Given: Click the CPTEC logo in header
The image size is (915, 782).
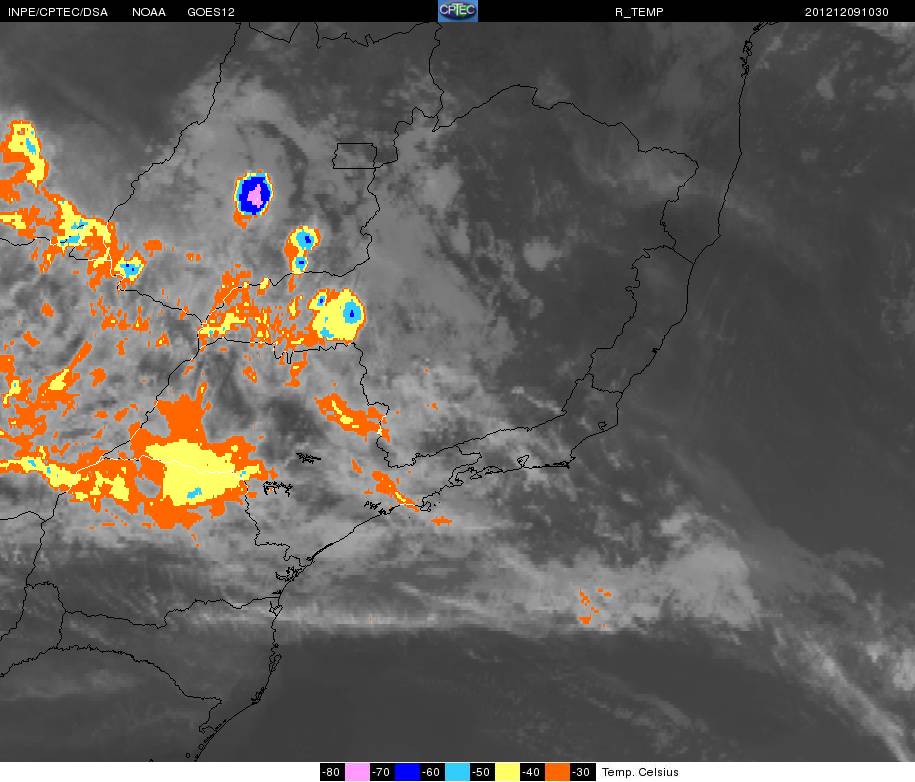Looking at the screenshot, I should tap(458, 11).
